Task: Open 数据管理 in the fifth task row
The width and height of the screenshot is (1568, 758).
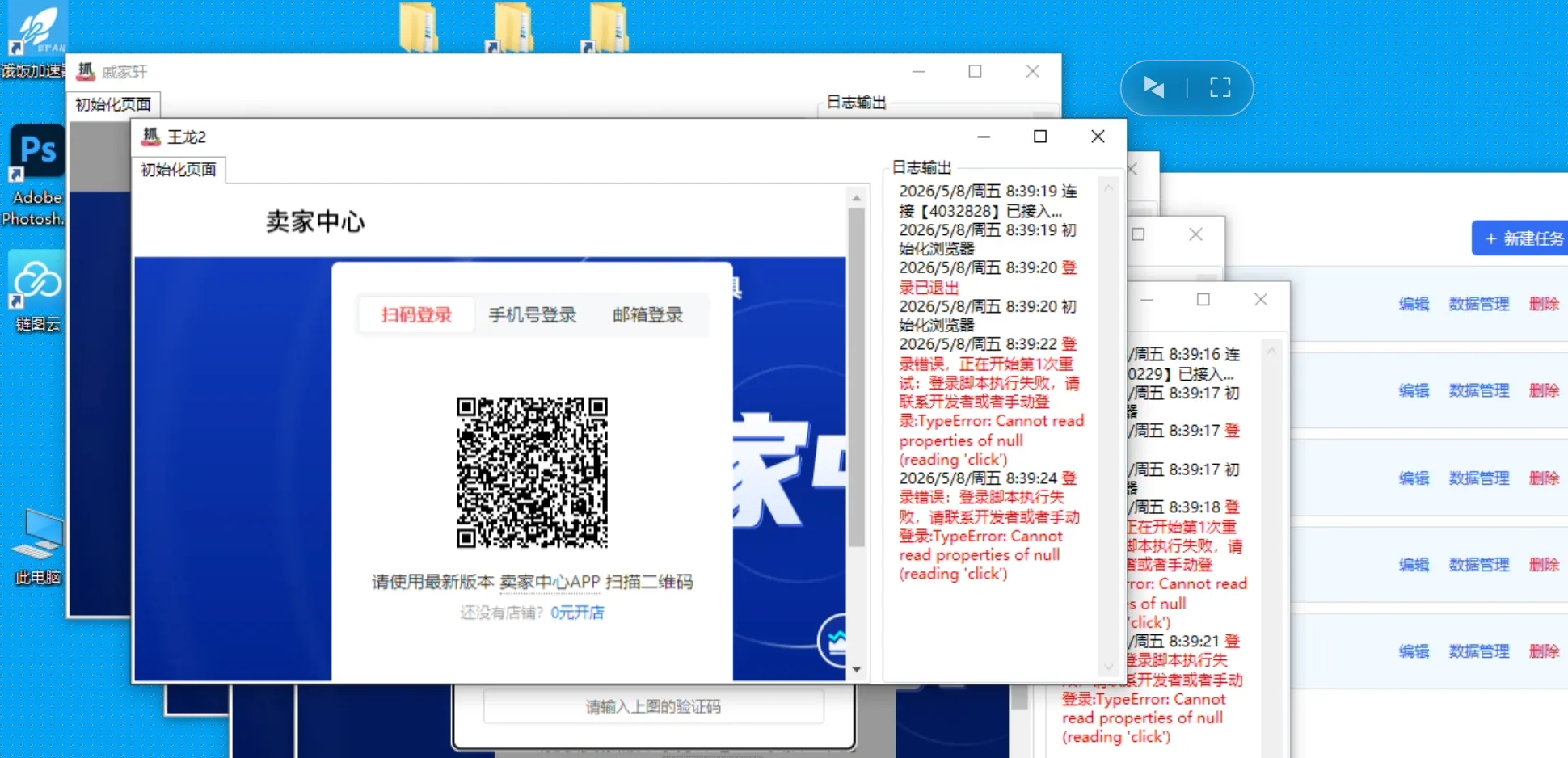Action: (x=1478, y=651)
